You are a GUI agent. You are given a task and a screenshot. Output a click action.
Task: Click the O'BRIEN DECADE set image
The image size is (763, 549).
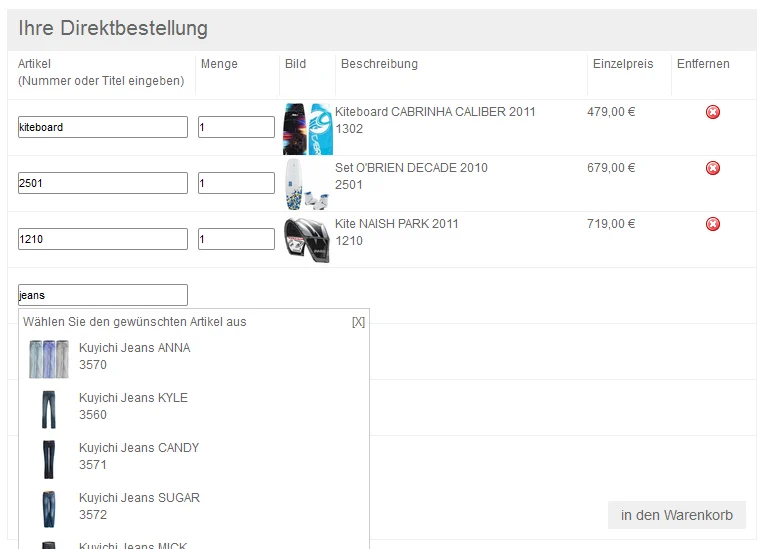tap(307, 184)
